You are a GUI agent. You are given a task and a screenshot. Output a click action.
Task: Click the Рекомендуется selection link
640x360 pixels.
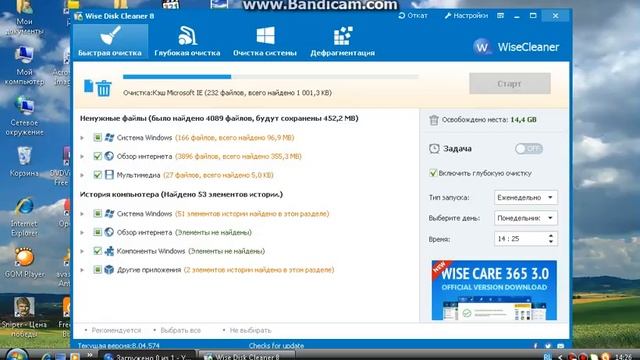click(116, 330)
